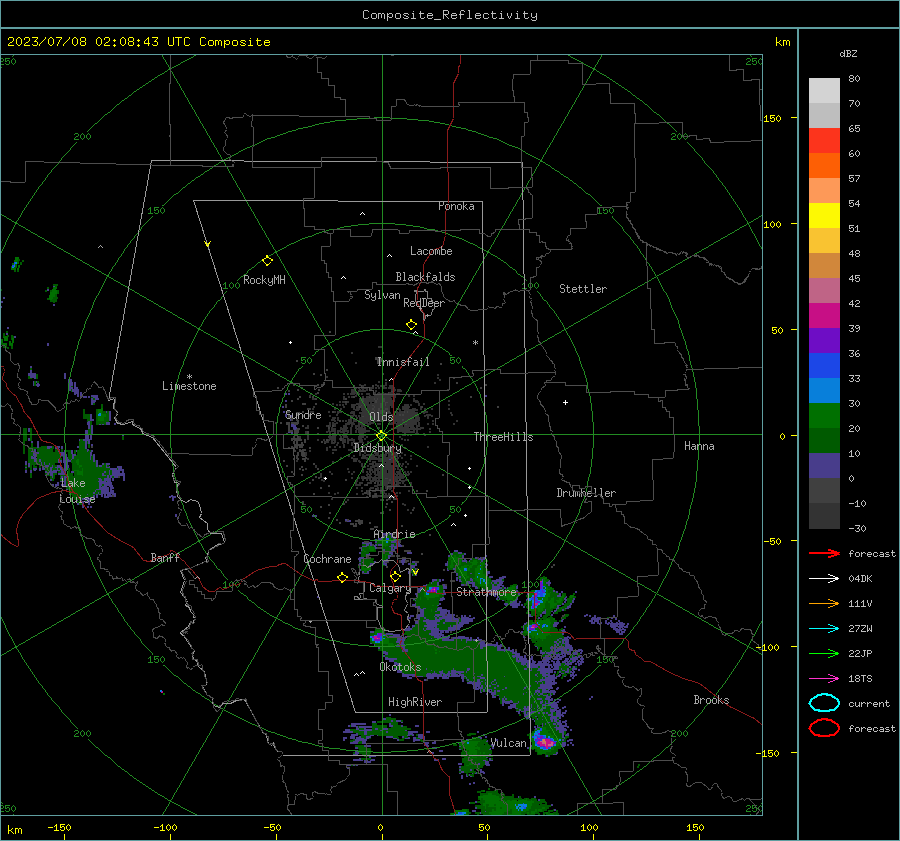Viewport: 900px width, 841px height.
Task: Click the intense pink storm cell beside Vulcan
Action: pos(544,741)
